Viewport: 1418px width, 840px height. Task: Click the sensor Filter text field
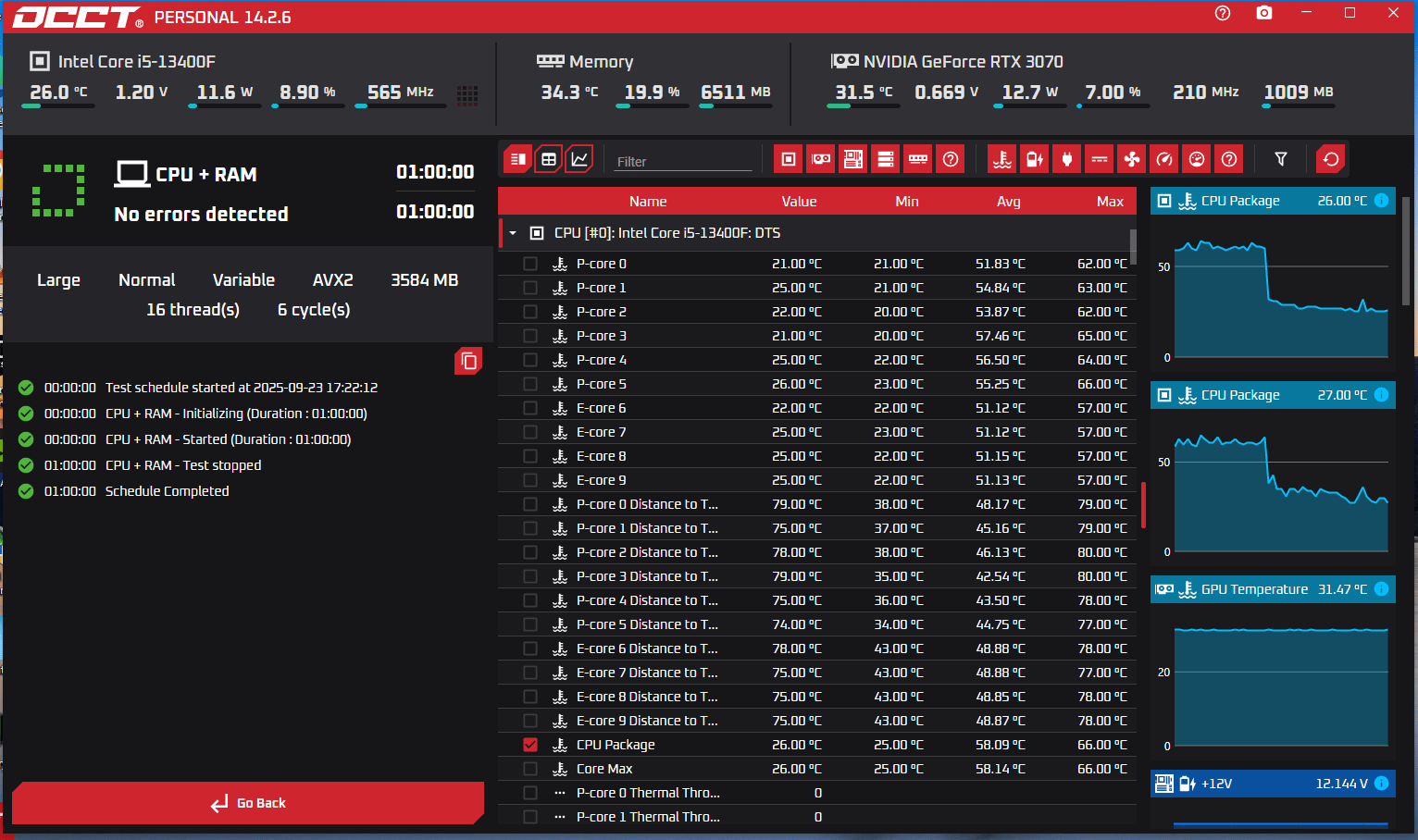click(683, 161)
